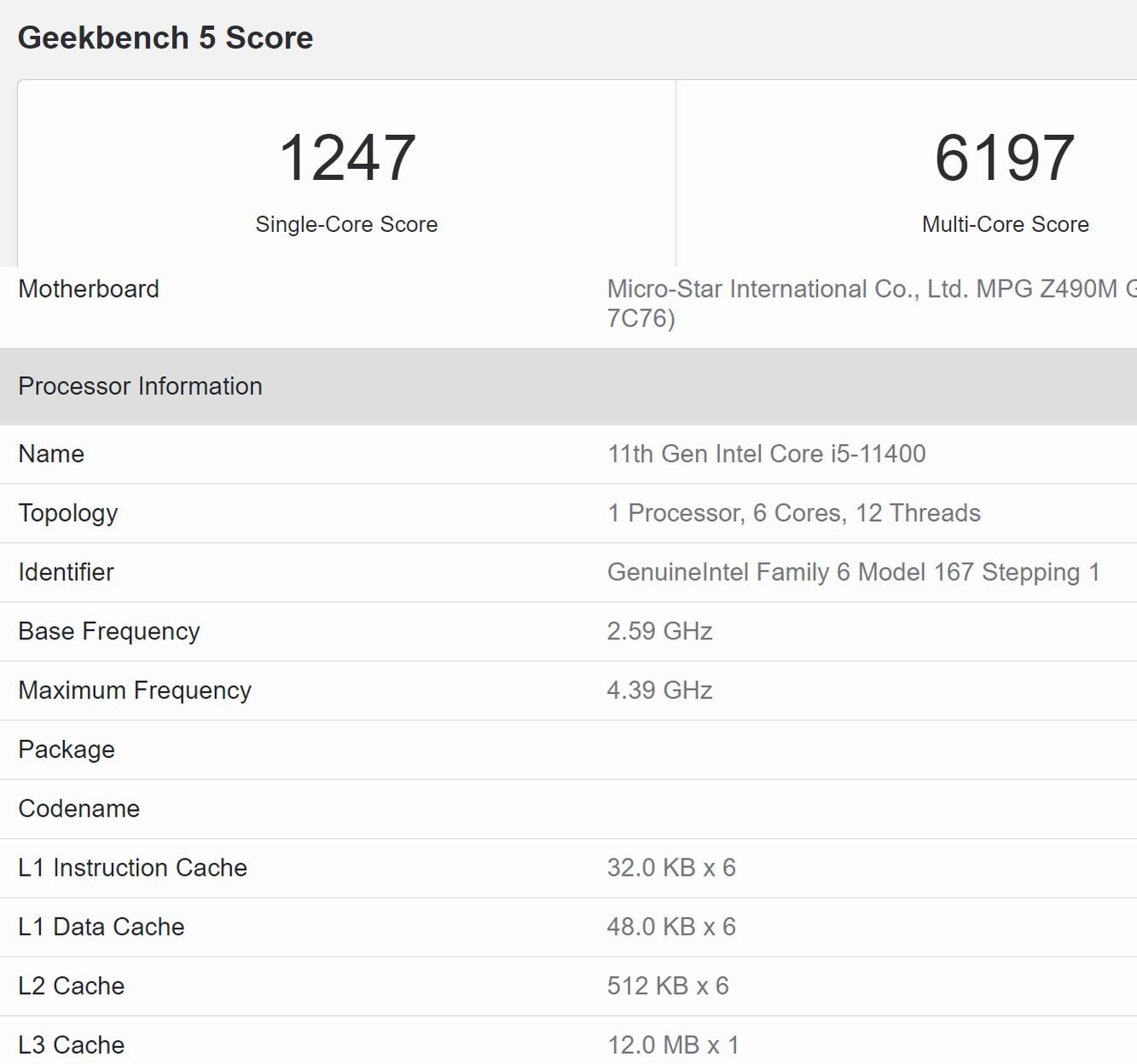Click the Geekbench 5 Score heading
Image resolution: width=1137 pixels, height=1064 pixels.
coord(165,38)
